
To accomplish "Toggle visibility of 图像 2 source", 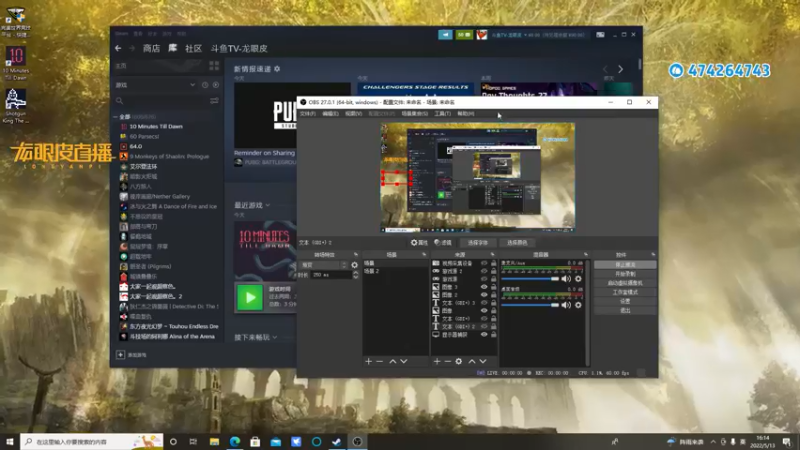I will [484, 295].
